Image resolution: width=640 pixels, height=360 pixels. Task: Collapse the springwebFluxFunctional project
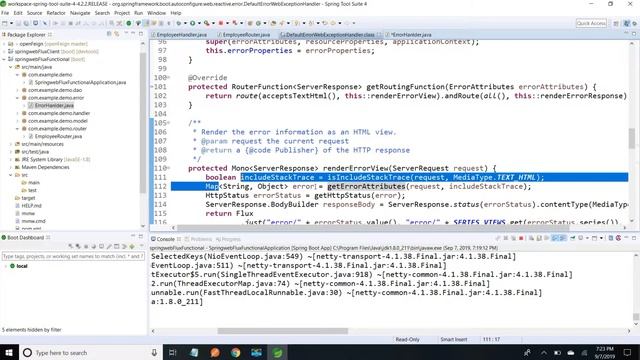tap(4, 59)
